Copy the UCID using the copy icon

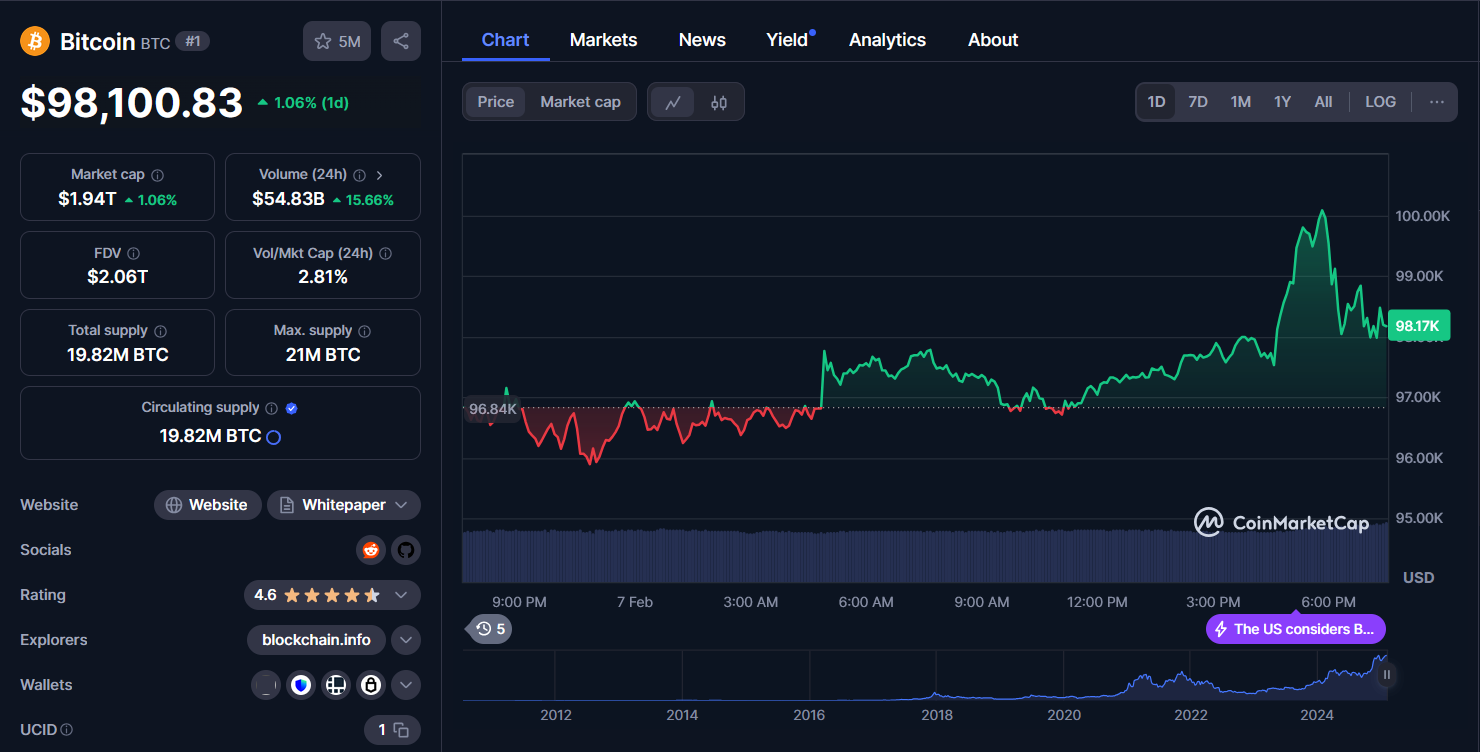pyautogui.click(x=399, y=730)
